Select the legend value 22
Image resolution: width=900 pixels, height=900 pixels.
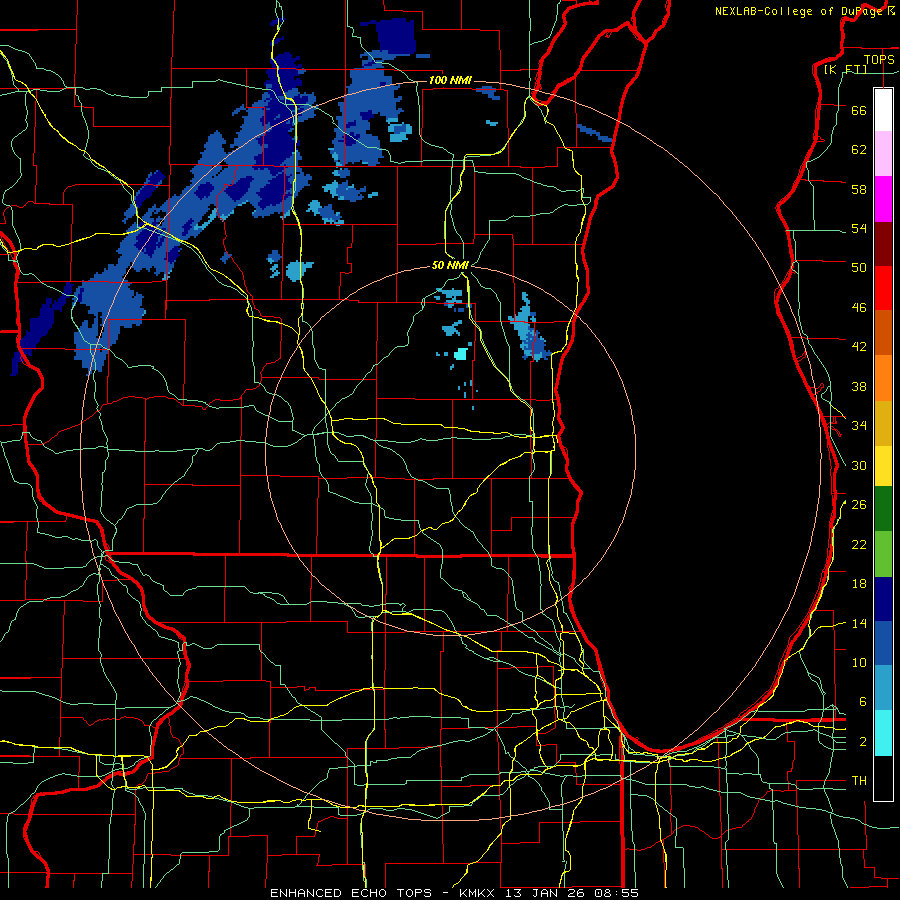859,544
